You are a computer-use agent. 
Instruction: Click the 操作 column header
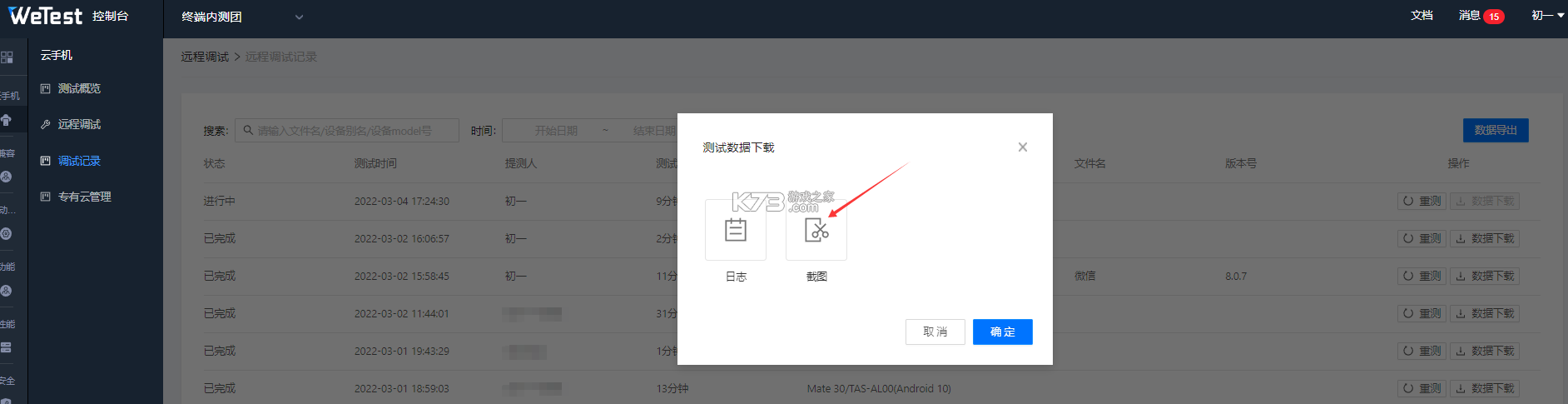pos(1458,163)
